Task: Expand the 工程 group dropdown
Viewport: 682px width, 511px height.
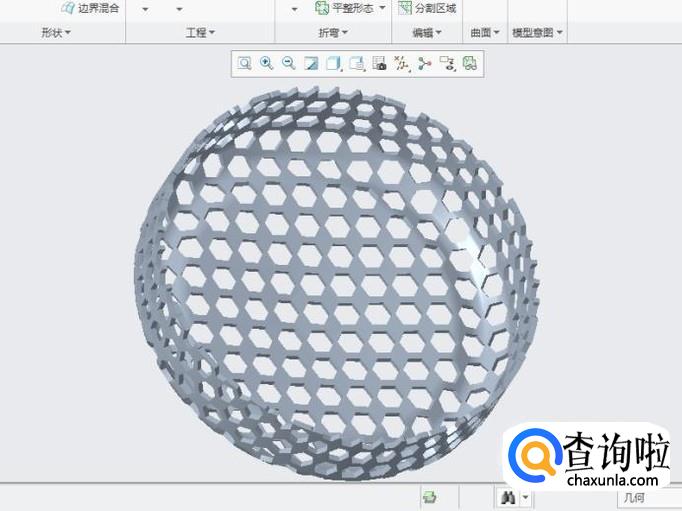Action: [x=200, y=33]
